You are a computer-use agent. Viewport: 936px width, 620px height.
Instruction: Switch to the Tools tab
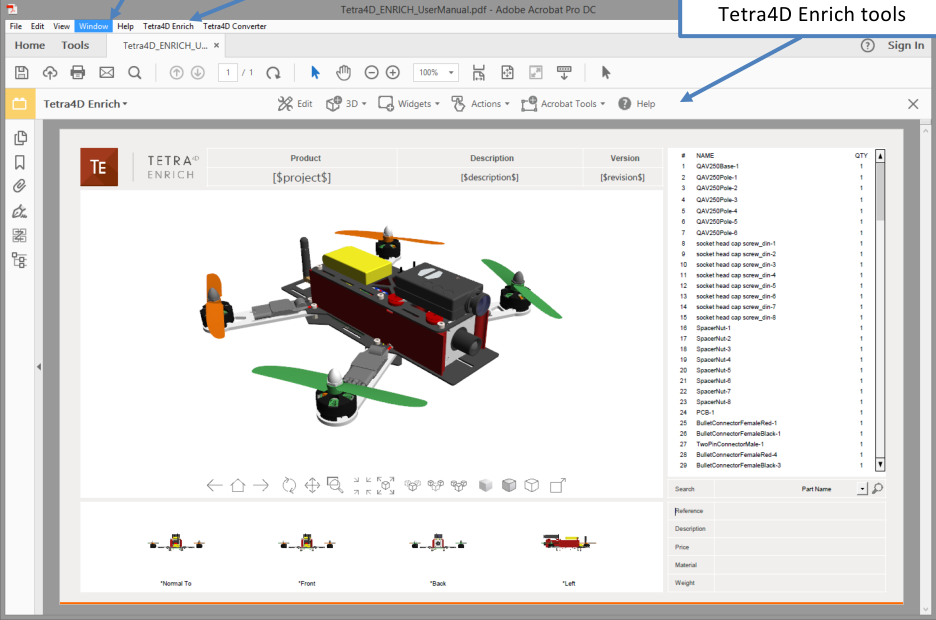(x=75, y=45)
